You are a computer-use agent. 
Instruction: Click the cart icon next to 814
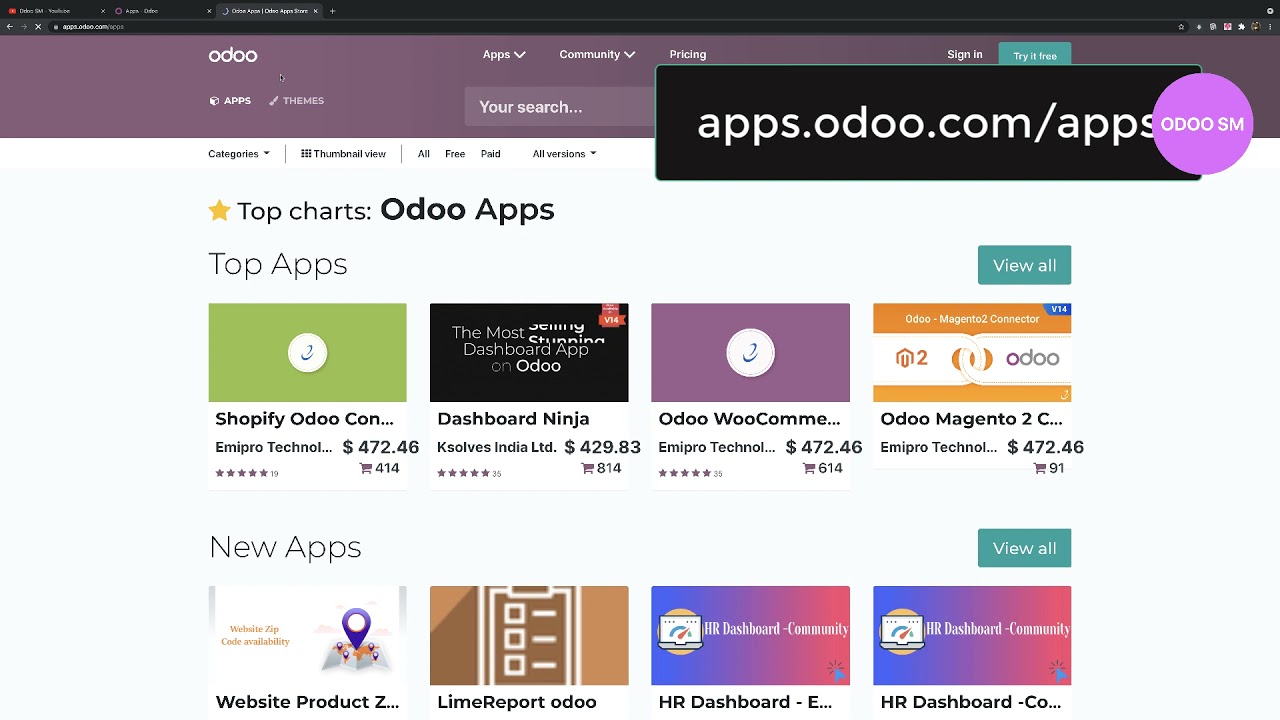pos(588,468)
